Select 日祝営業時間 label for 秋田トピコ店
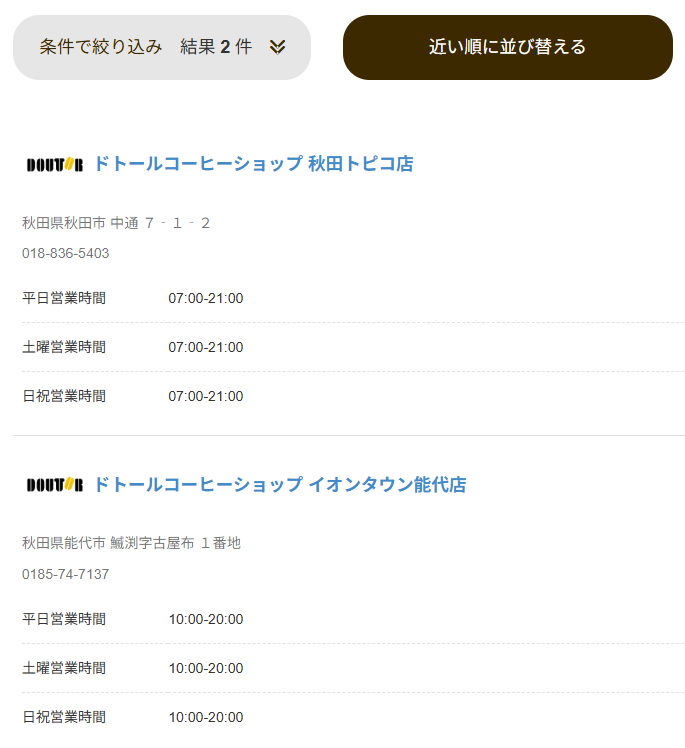The image size is (685, 748). (x=64, y=396)
